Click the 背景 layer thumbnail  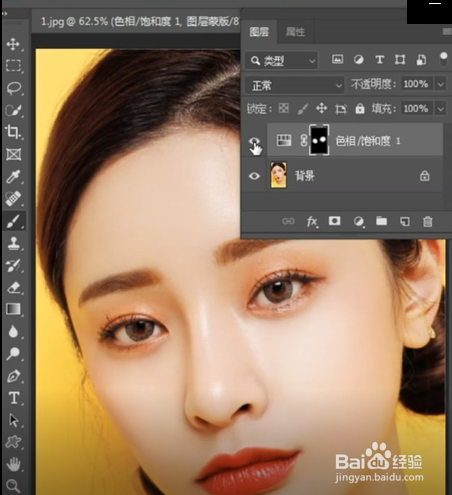click(278, 175)
